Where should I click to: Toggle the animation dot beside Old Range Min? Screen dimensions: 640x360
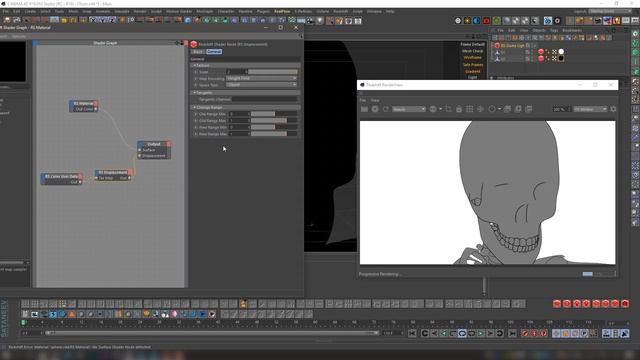(x=196, y=114)
